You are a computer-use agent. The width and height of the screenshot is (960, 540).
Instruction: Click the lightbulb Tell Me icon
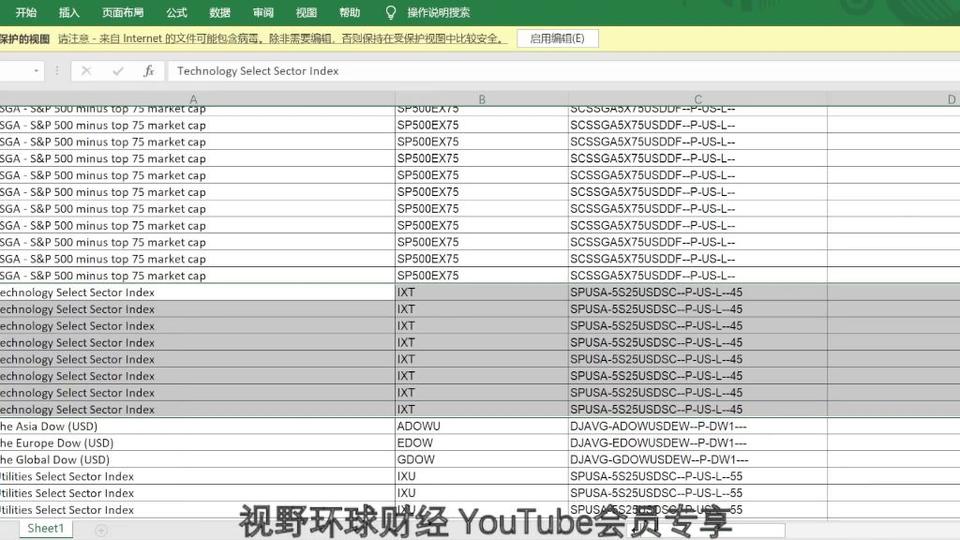pyautogui.click(x=391, y=12)
